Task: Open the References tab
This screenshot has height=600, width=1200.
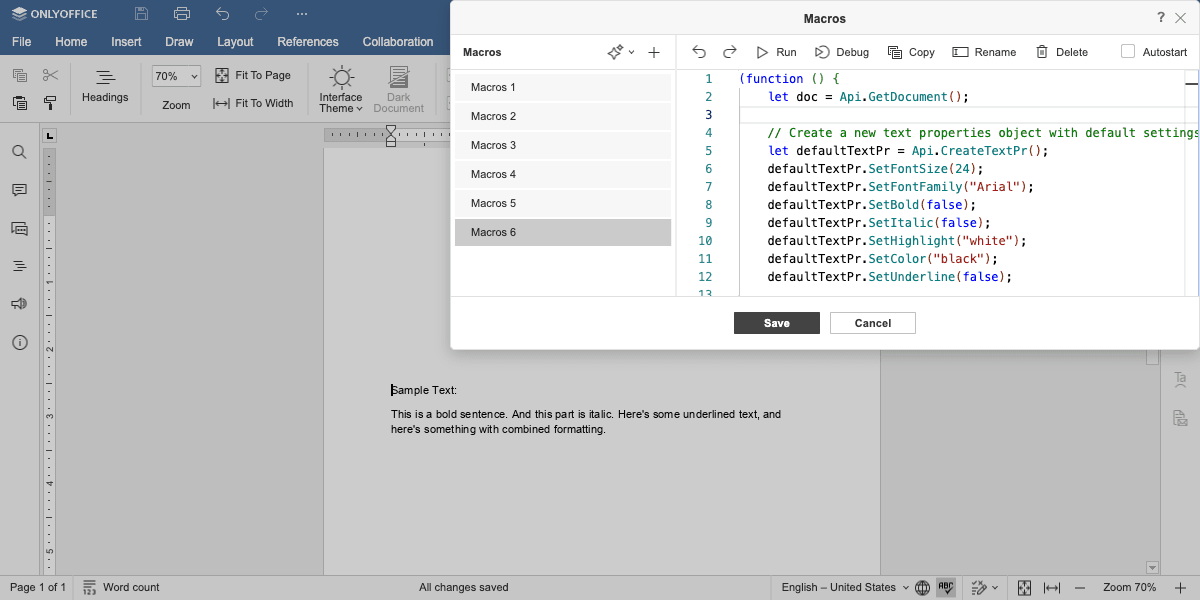Action: point(308,42)
